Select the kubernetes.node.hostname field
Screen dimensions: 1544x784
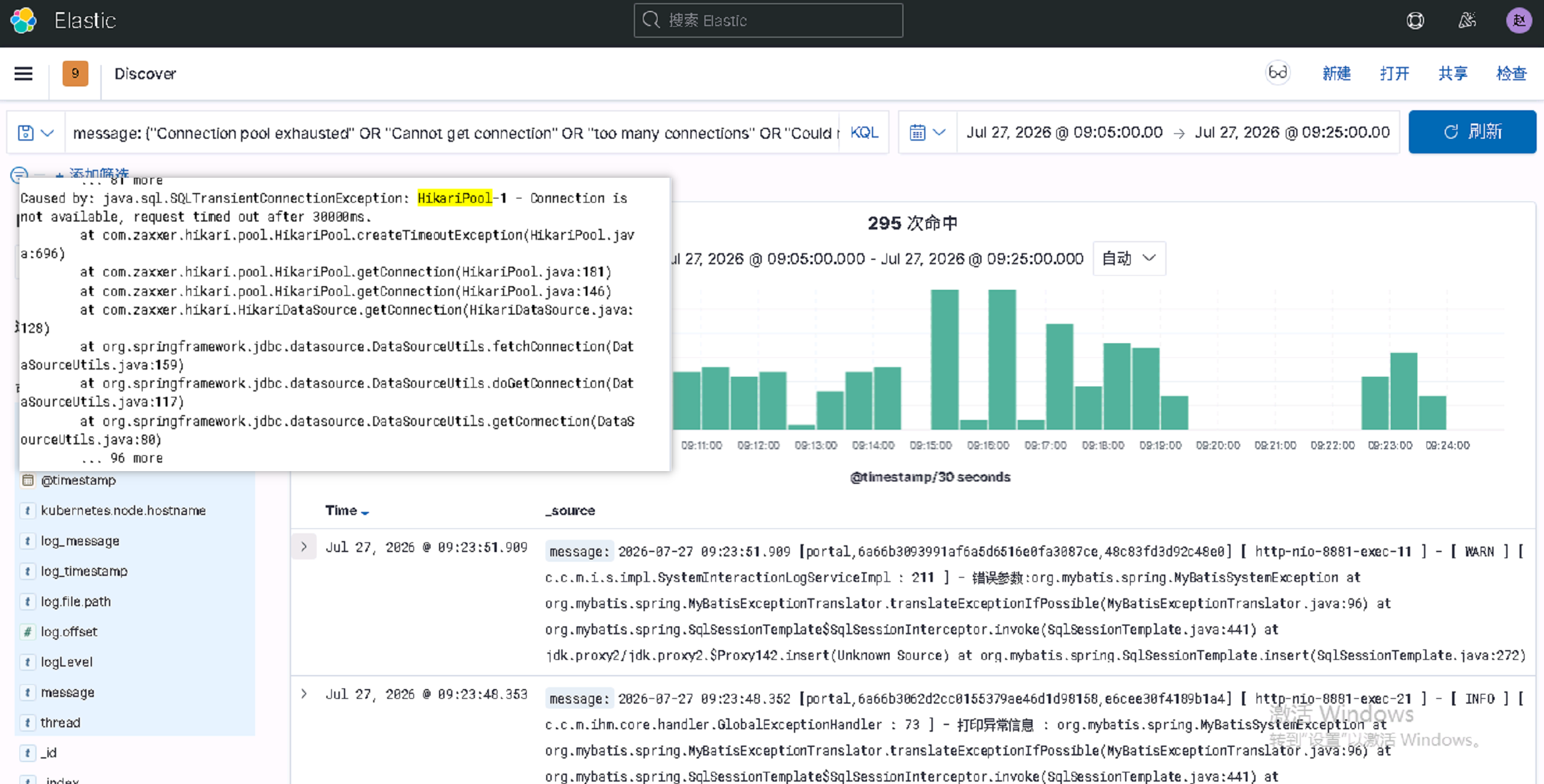123,511
